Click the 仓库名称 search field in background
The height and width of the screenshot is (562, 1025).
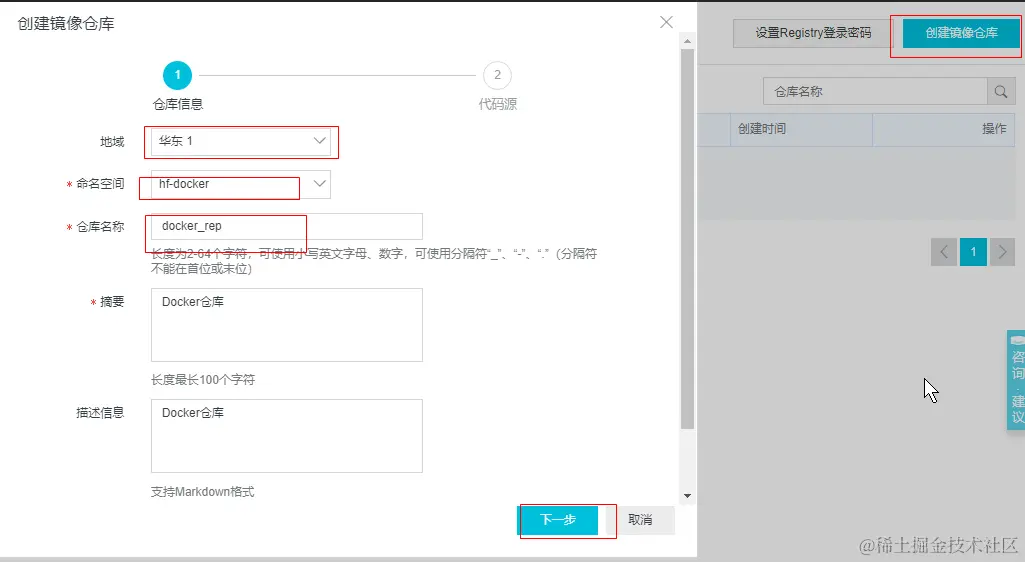(875, 91)
